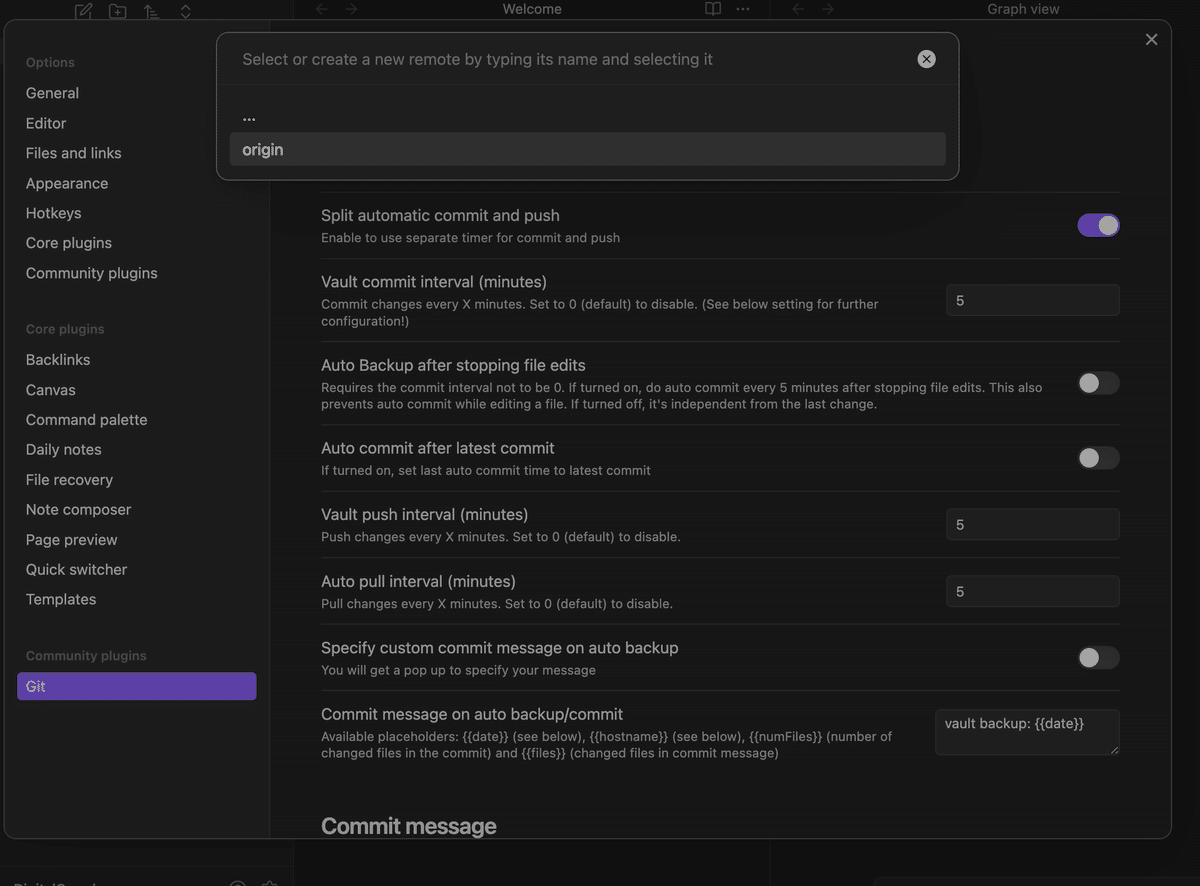This screenshot has width=1200, height=886.
Task: Click the new folder icon
Action: 118,11
